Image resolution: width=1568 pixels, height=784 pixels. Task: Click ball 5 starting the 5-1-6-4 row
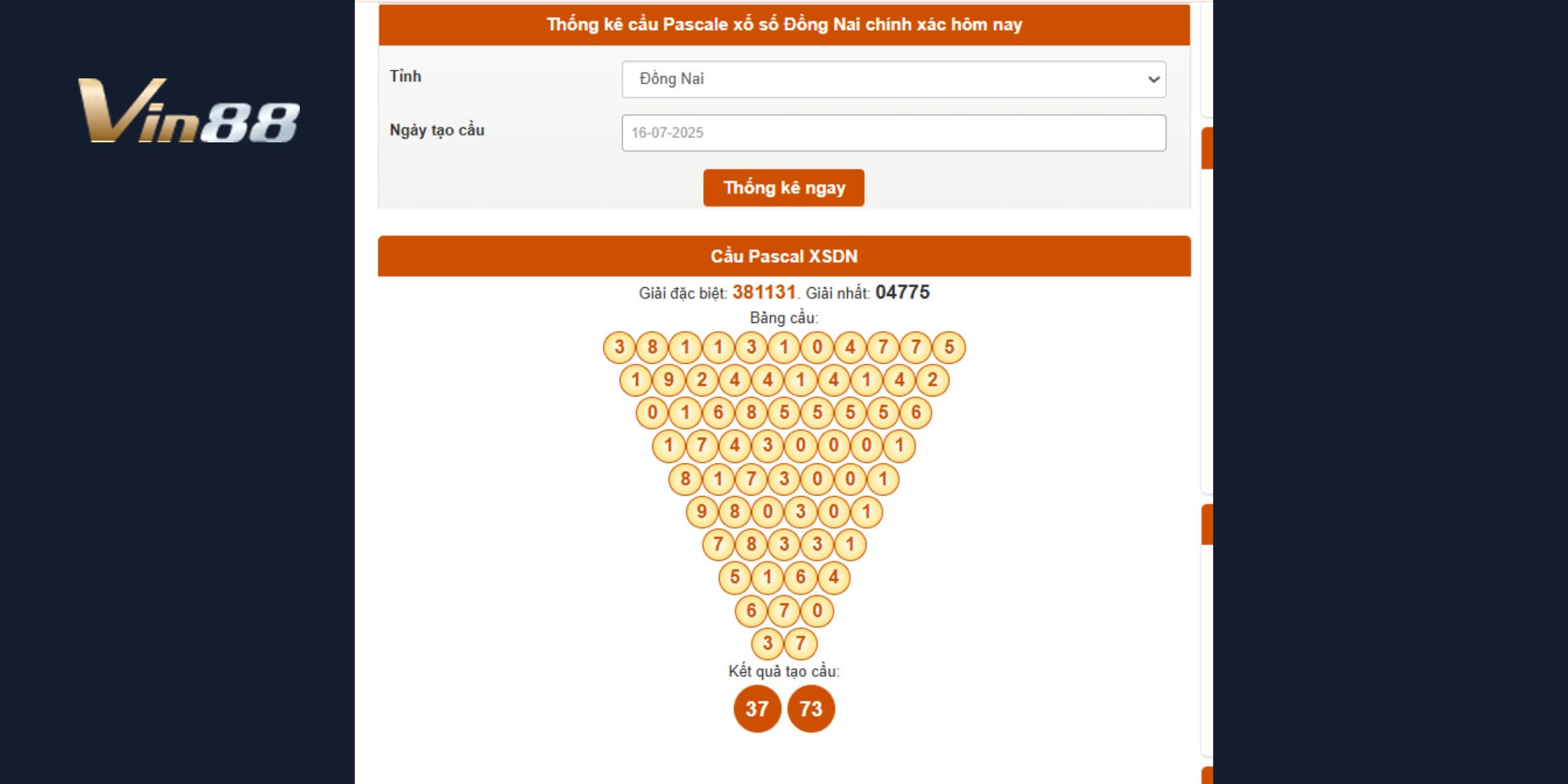tap(735, 577)
